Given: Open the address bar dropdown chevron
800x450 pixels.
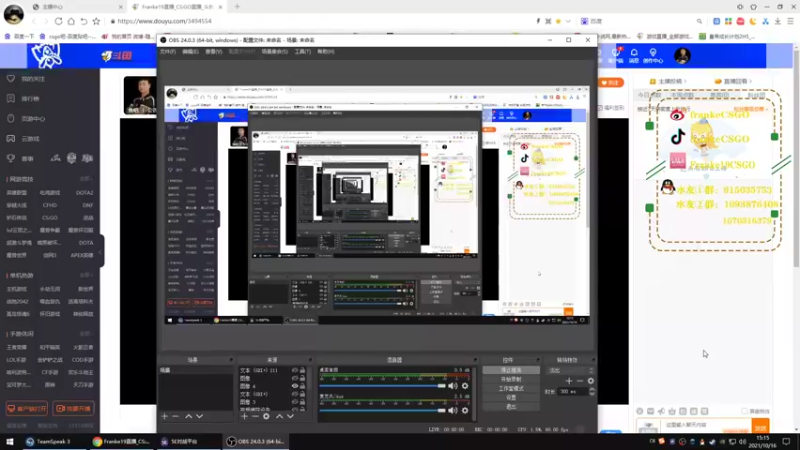Looking at the screenshot, I should click(x=568, y=21).
